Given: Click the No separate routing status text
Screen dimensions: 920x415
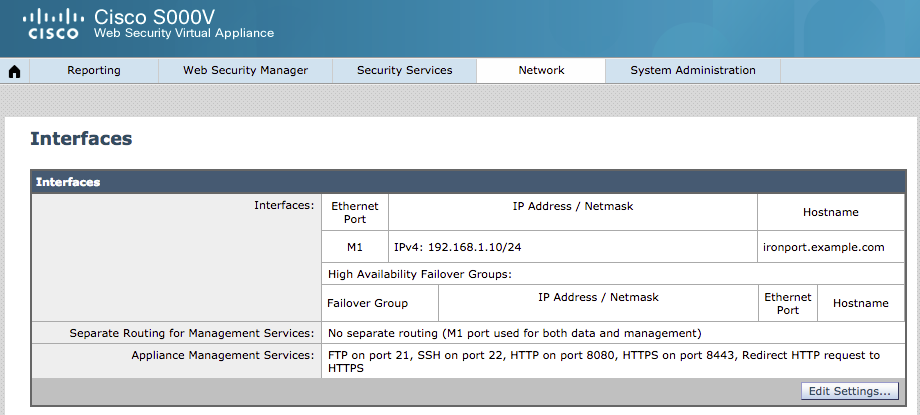Looking at the screenshot, I should (514, 333).
